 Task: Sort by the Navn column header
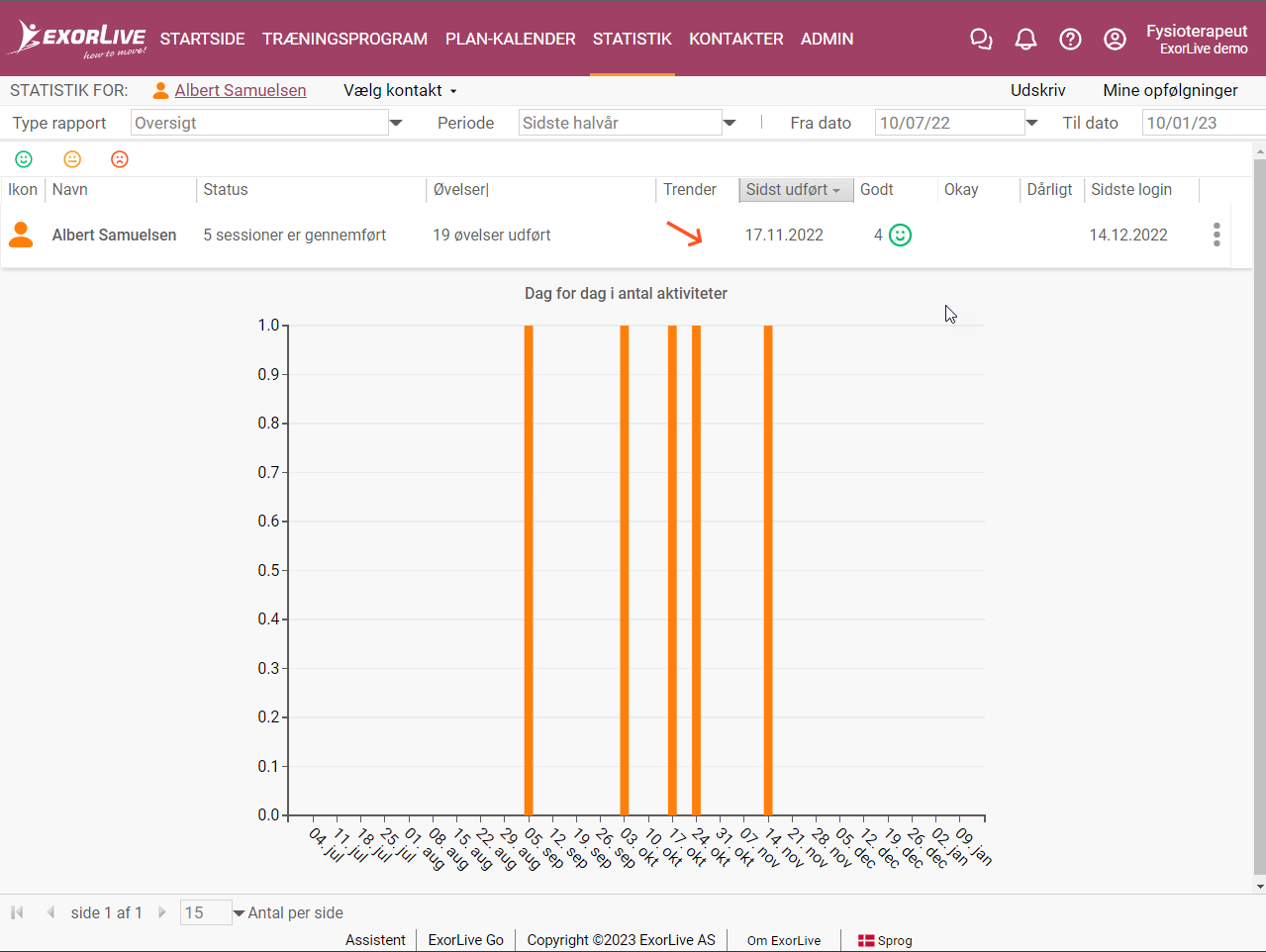point(121,189)
